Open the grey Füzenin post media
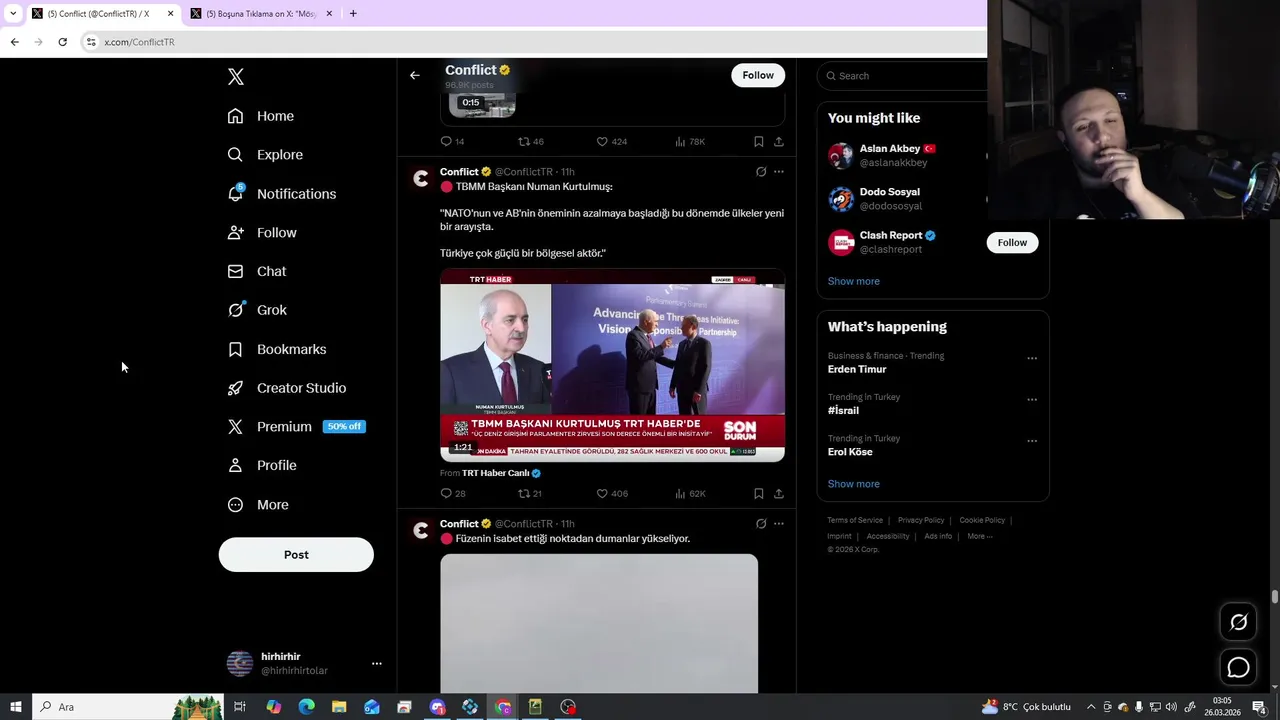The image size is (1280, 720). coord(599,623)
